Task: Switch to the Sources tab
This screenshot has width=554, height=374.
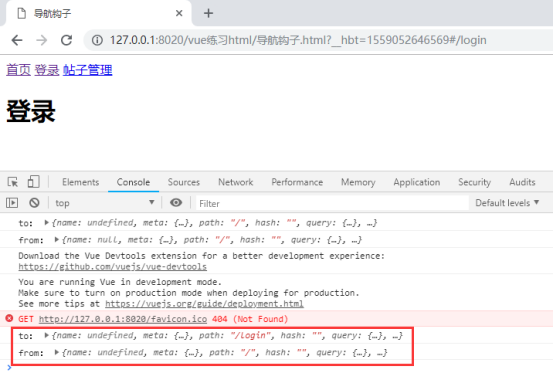Action: [x=184, y=182]
